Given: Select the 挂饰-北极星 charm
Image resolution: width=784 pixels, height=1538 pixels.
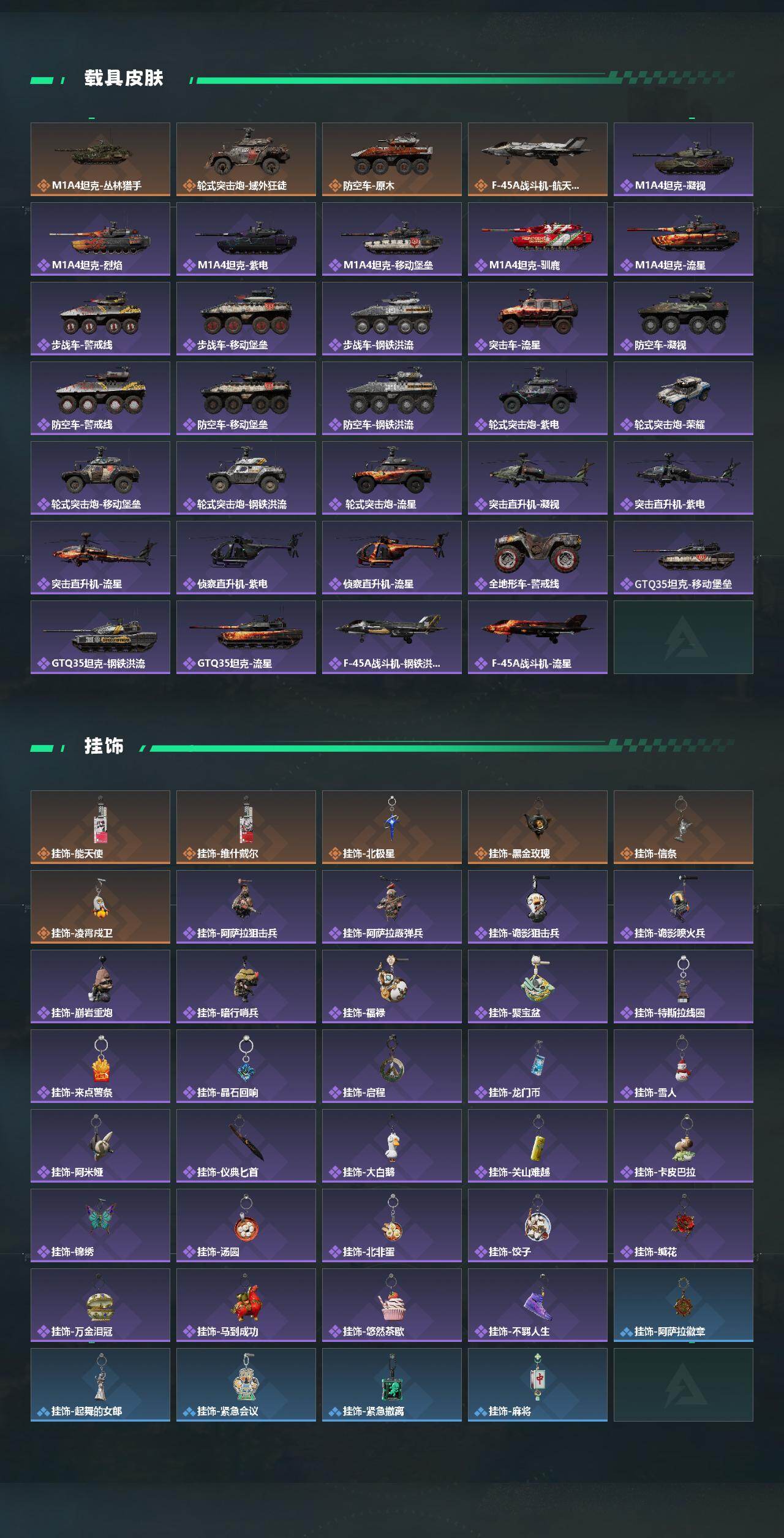Looking at the screenshot, I should click(x=392, y=827).
